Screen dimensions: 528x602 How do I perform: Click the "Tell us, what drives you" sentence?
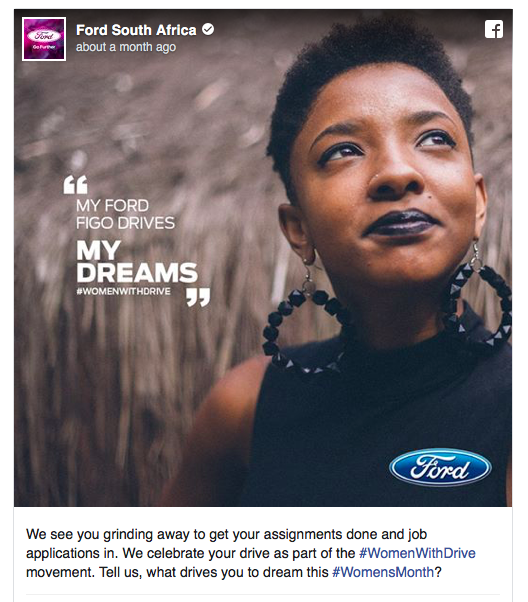point(270,572)
